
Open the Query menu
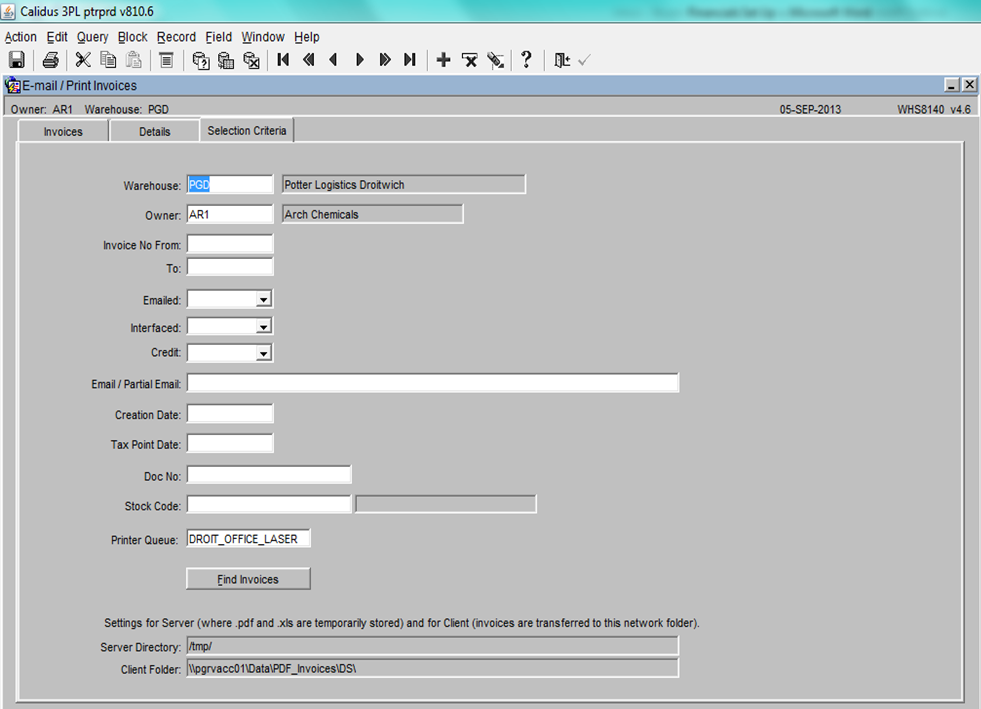[x=93, y=37]
